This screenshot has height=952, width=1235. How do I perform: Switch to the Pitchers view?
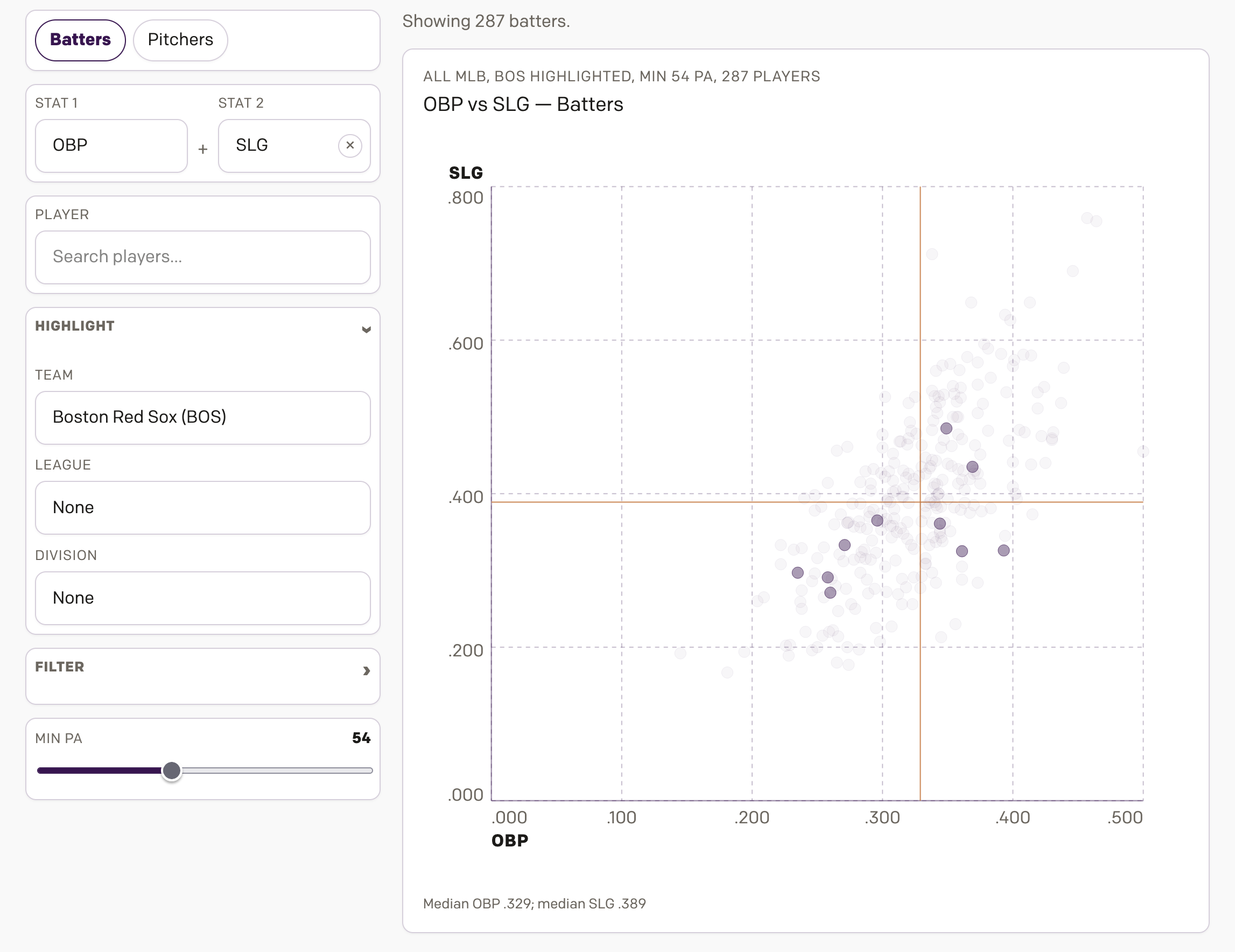click(x=180, y=40)
